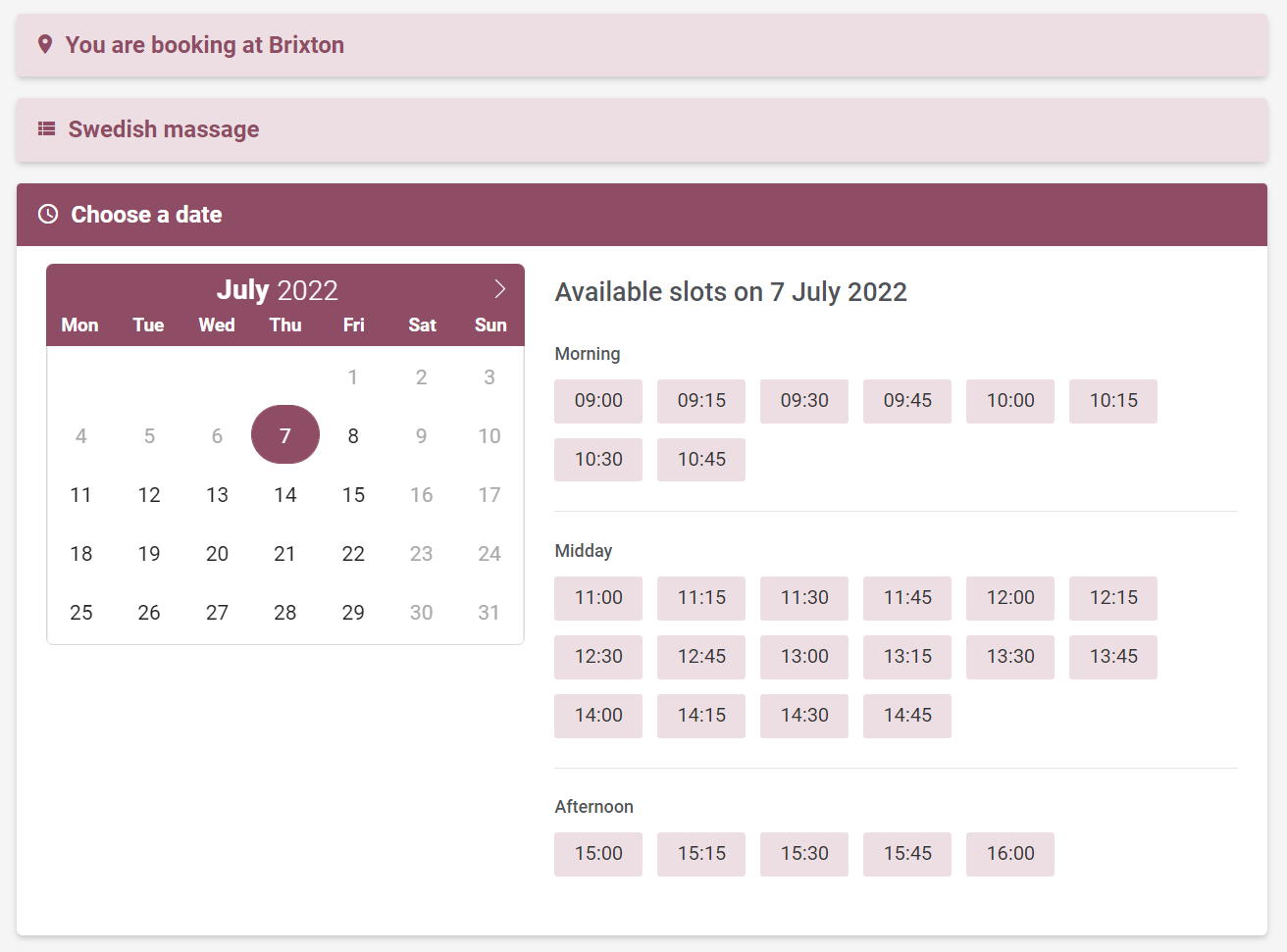
Task: Choose 21 July on the calendar
Action: click(285, 553)
